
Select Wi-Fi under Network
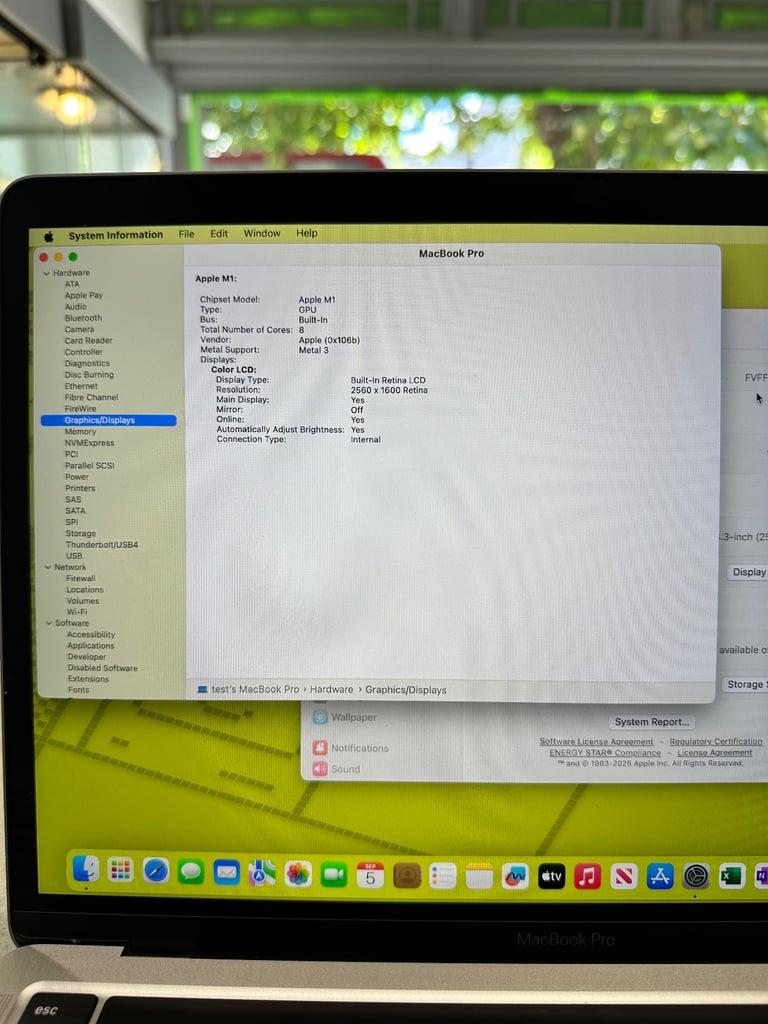[x=76, y=612]
